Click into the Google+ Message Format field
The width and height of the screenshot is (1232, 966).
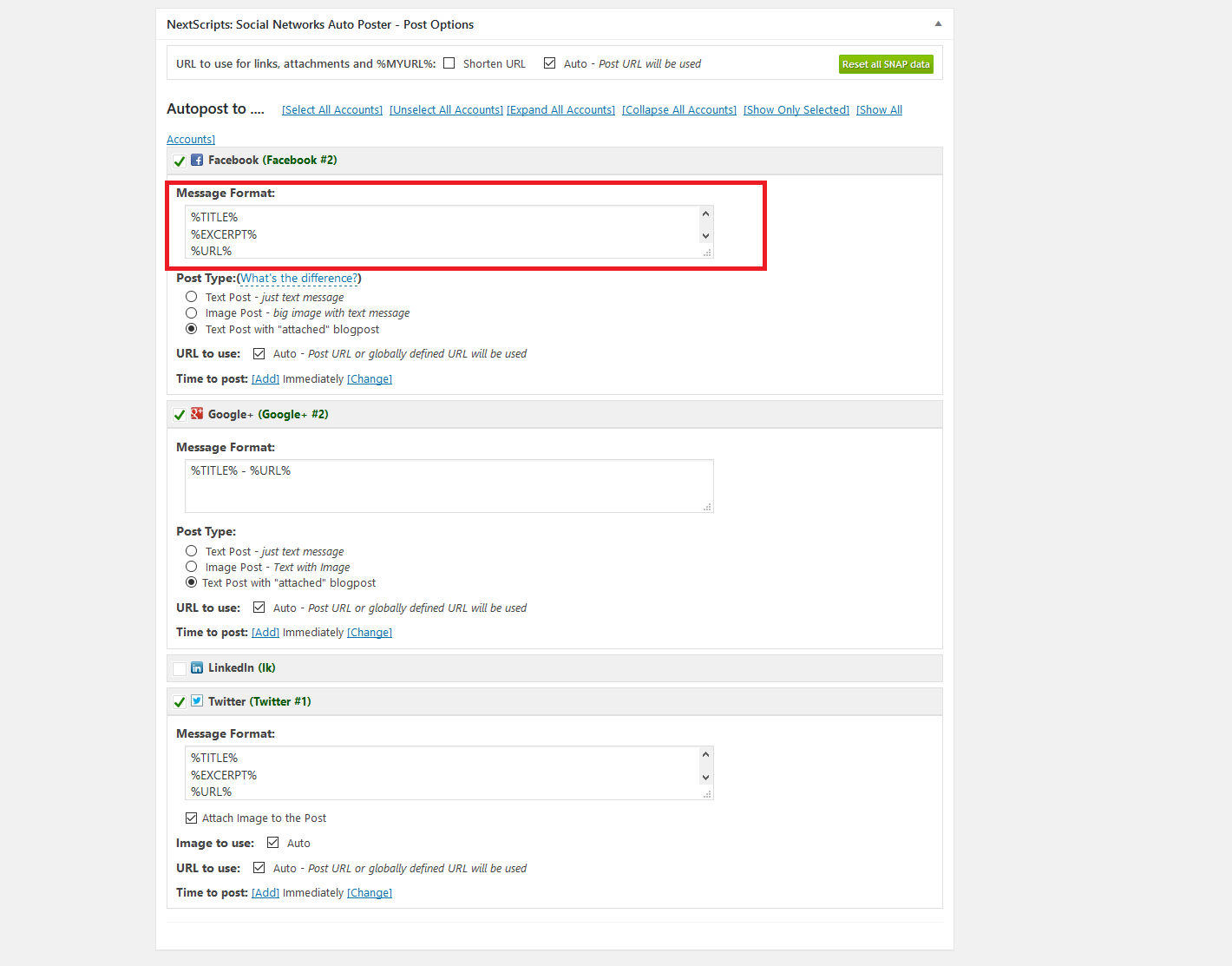click(449, 486)
